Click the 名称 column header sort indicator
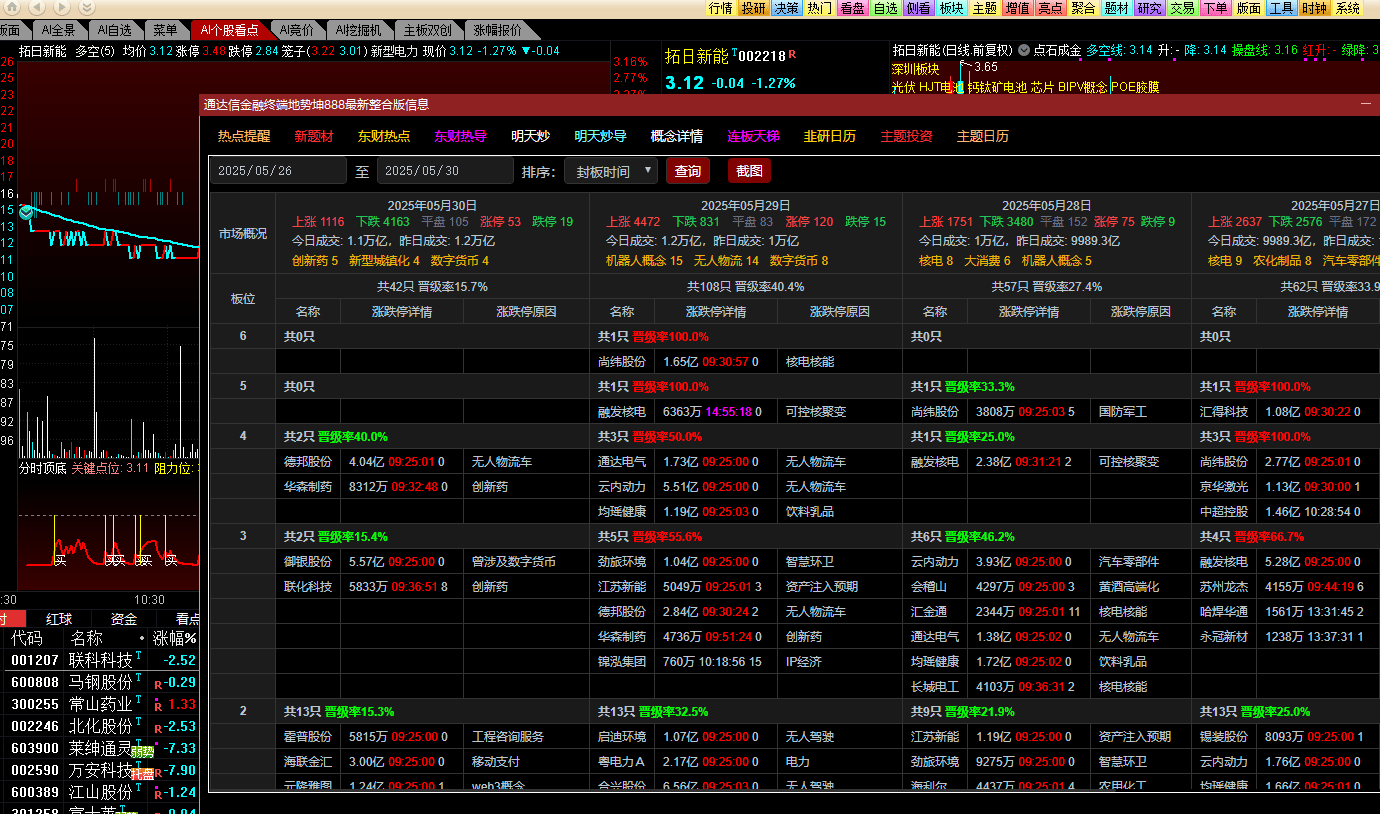 coord(142,638)
